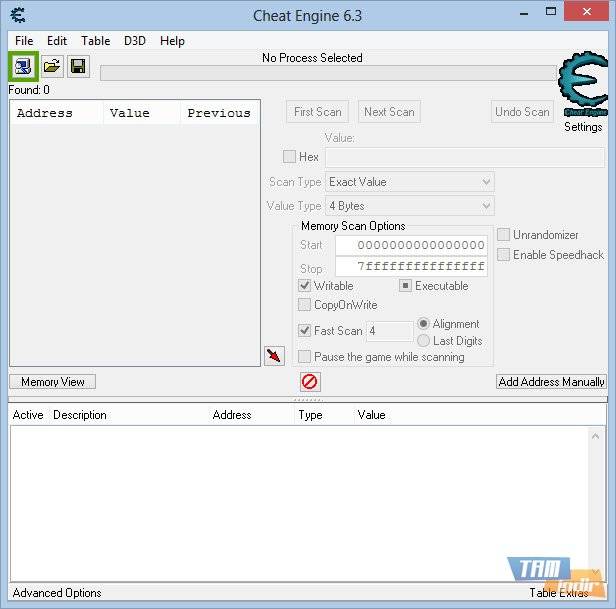This screenshot has width=616, height=609.
Task: Click Add Address Manually button
Action: pos(551,382)
